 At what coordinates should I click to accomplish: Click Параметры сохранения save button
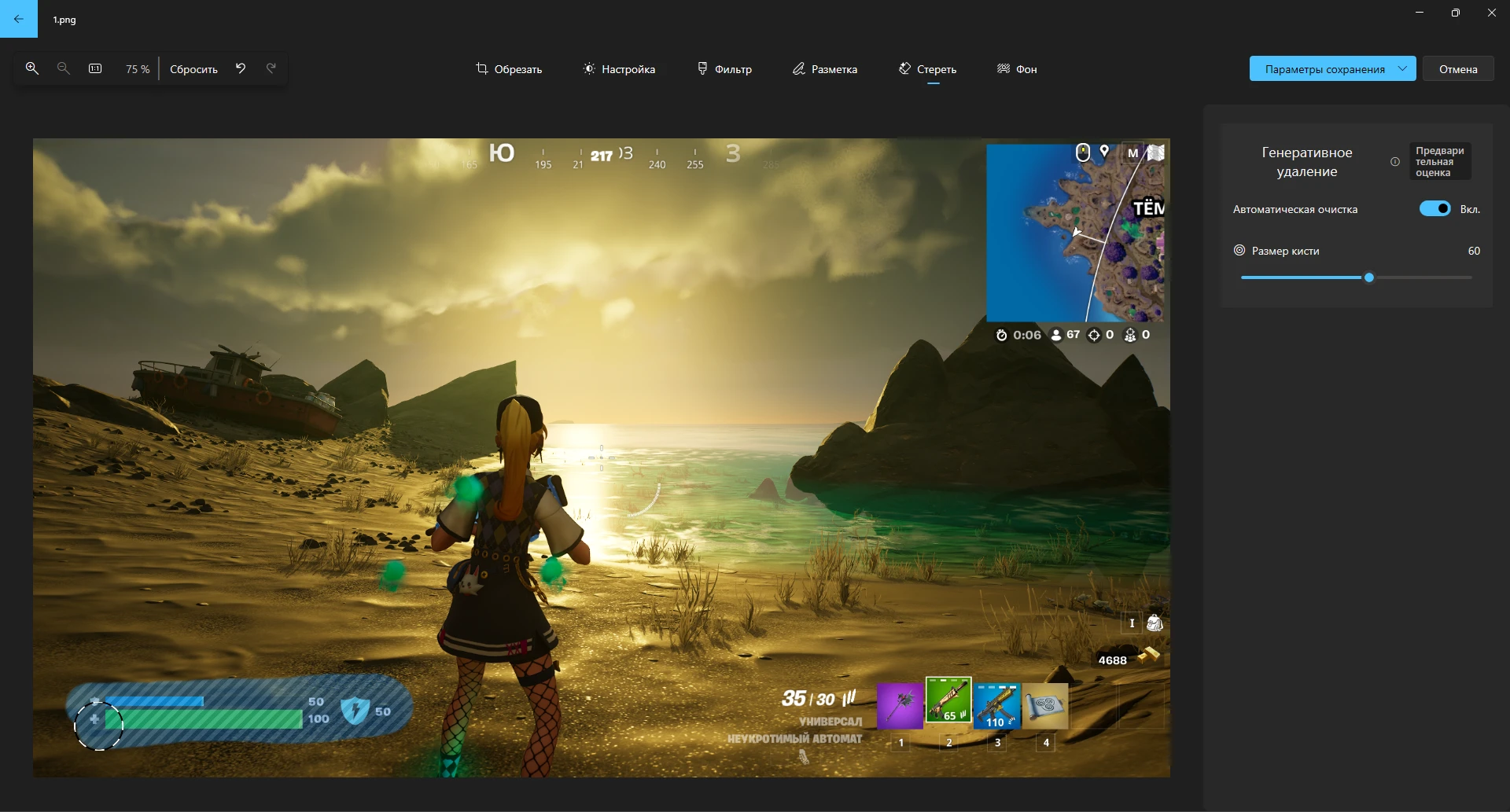point(1324,69)
